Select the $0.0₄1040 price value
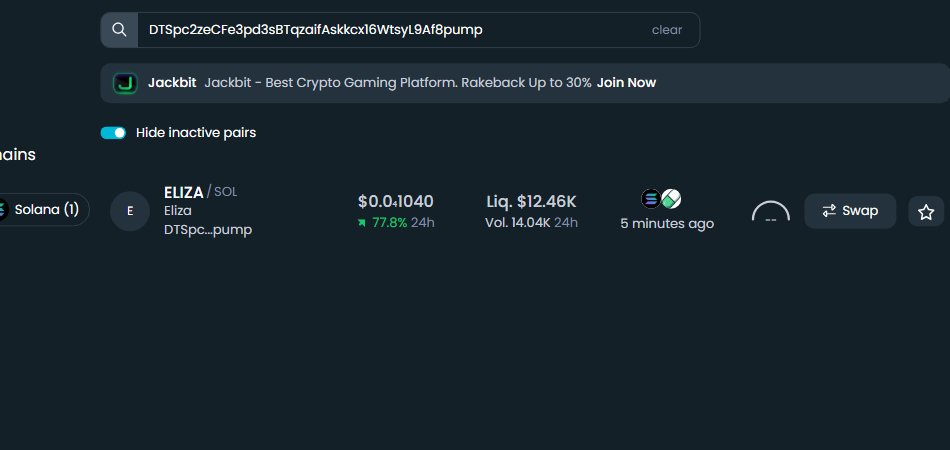This screenshot has height=450, width=950. click(x=396, y=201)
